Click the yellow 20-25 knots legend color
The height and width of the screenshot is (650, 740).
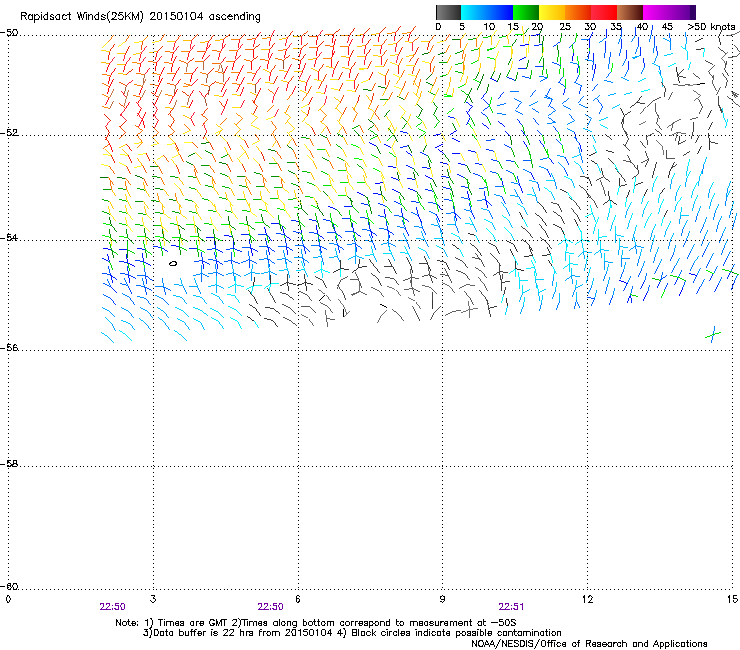click(x=552, y=12)
